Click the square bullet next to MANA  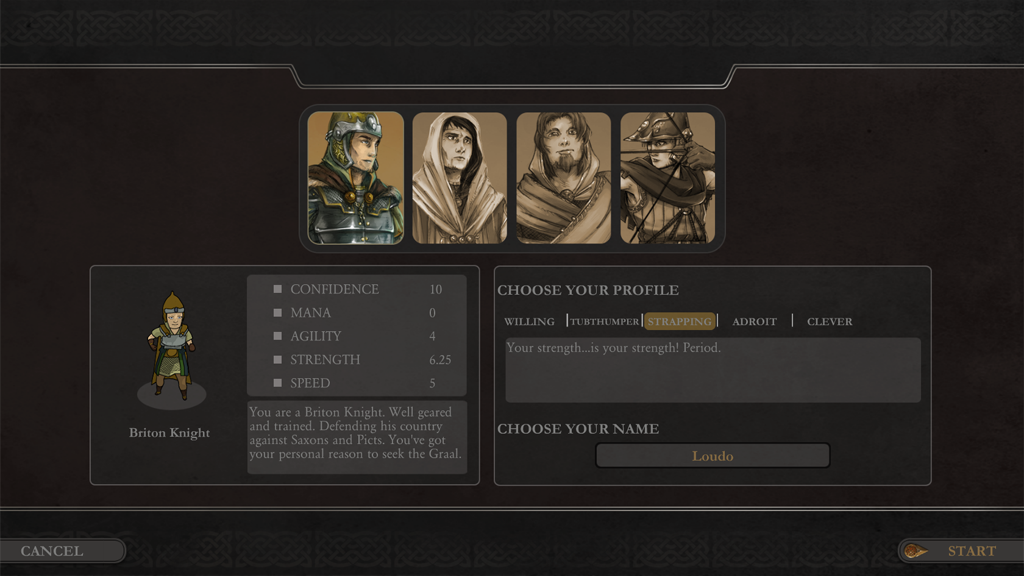coord(278,313)
